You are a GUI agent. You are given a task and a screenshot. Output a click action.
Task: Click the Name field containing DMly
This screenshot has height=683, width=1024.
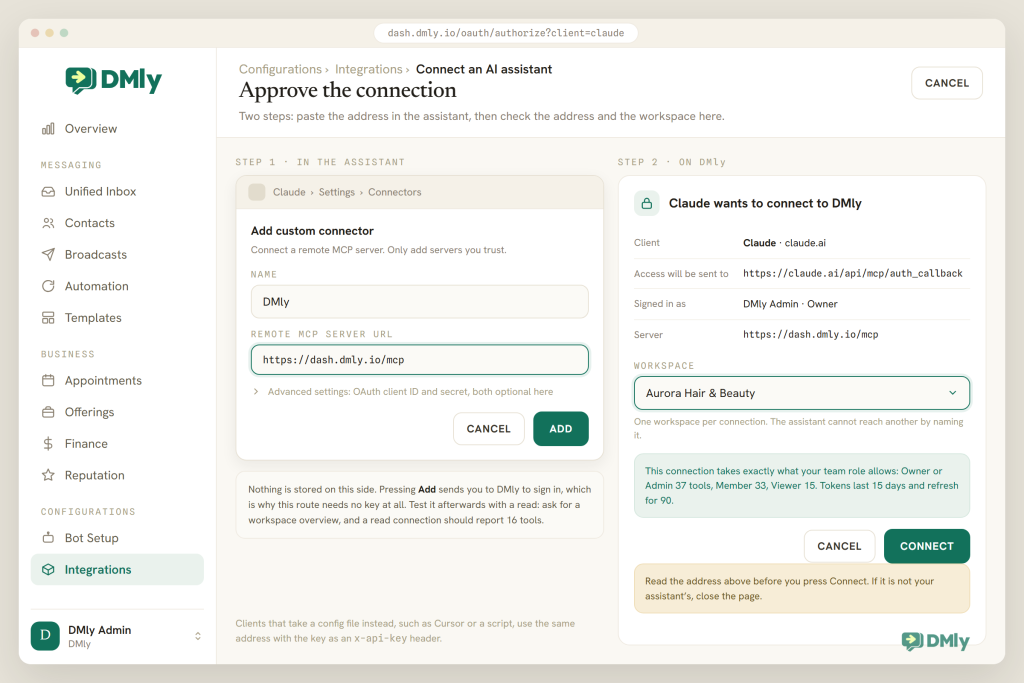[x=419, y=302]
